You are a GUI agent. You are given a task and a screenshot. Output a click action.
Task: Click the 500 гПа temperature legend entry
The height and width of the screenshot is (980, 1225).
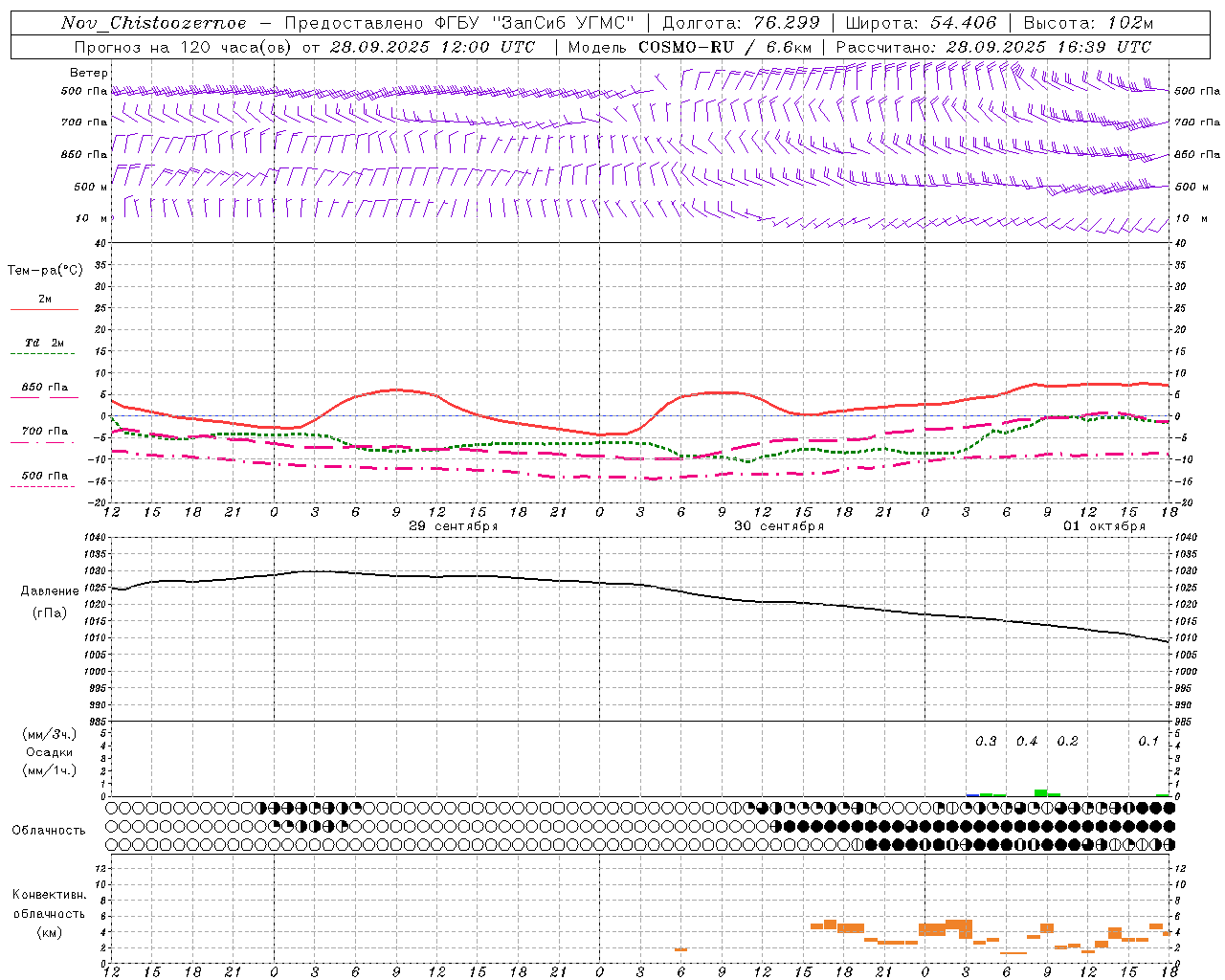pyautogui.click(x=45, y=475)
